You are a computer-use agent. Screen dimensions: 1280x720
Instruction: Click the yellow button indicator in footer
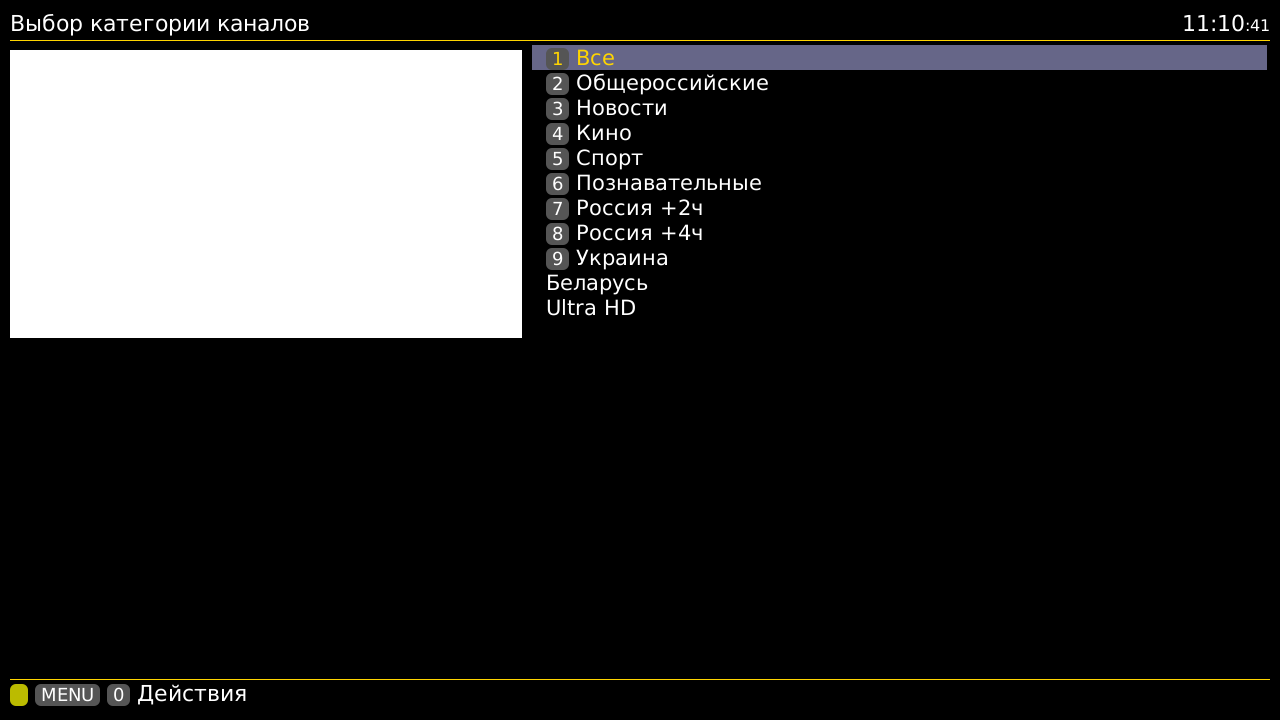19,695
